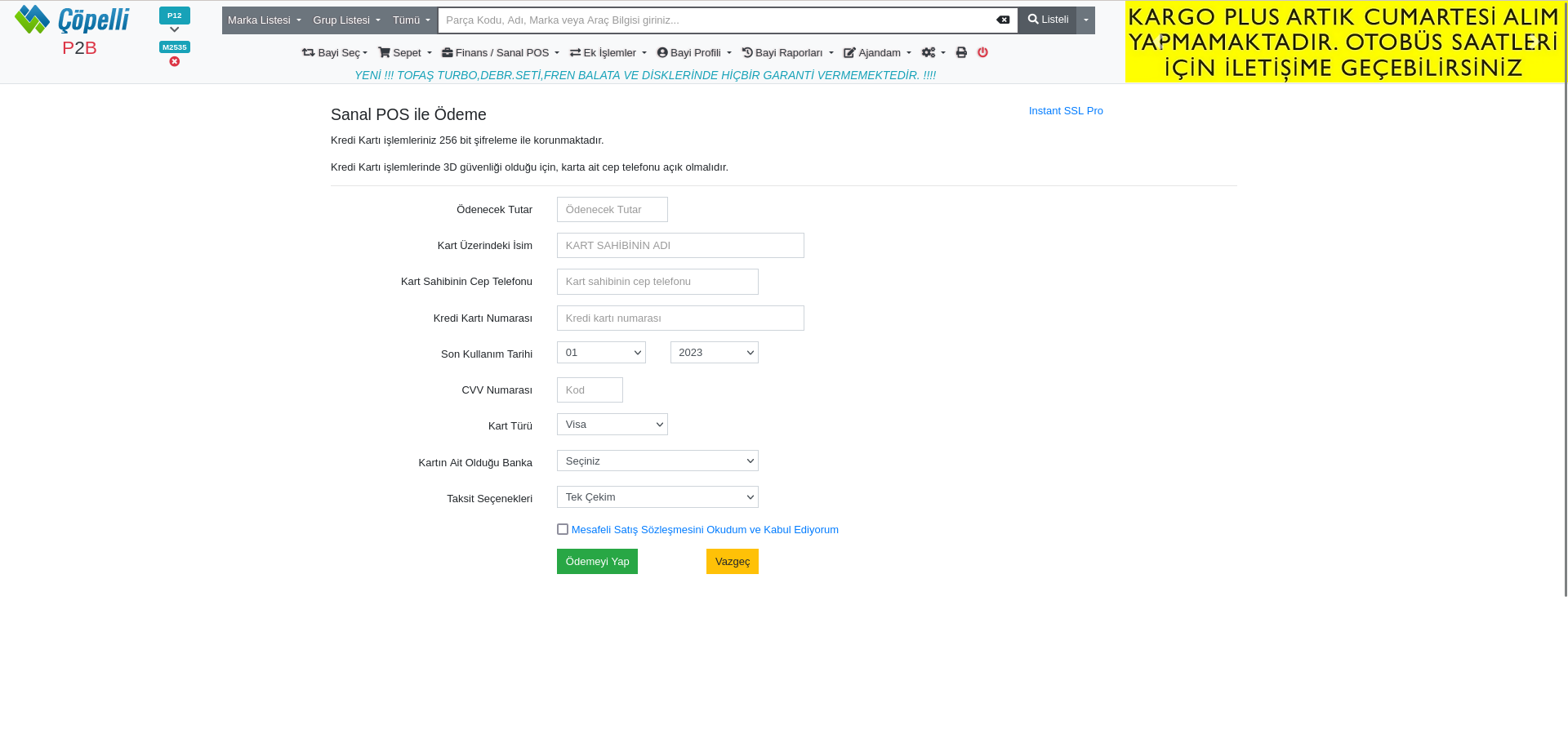This screenshot has height=739, width=1568.
Task: Expand the chevron below P12 badge
Action: (x=175, y=30)
